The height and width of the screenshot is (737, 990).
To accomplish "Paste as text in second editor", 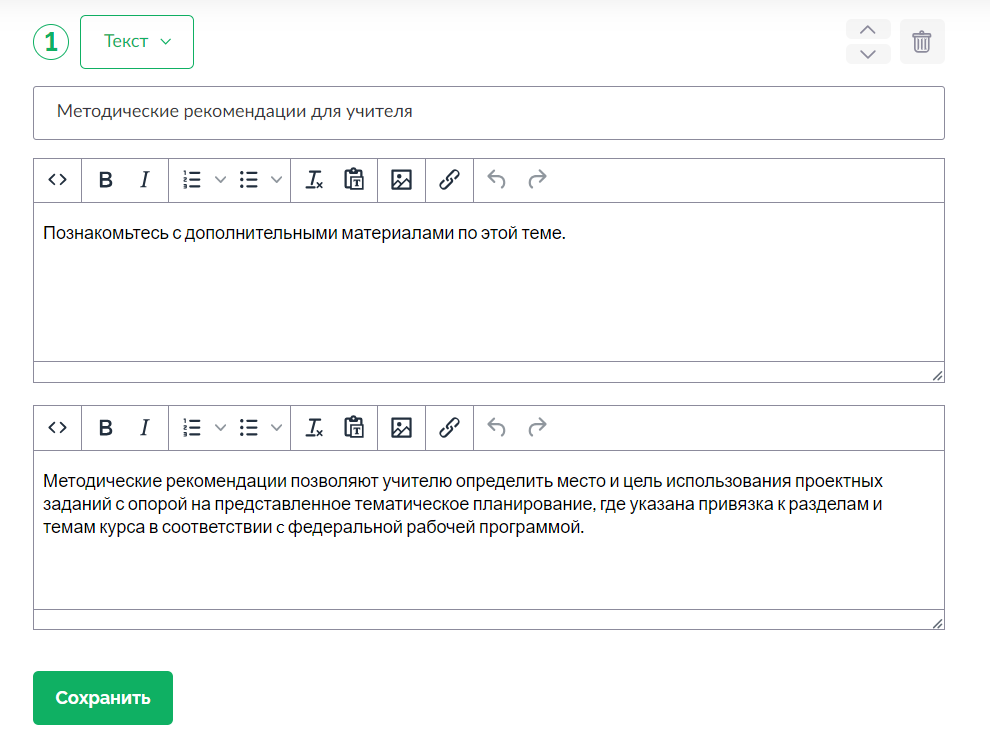I will 354,428.
